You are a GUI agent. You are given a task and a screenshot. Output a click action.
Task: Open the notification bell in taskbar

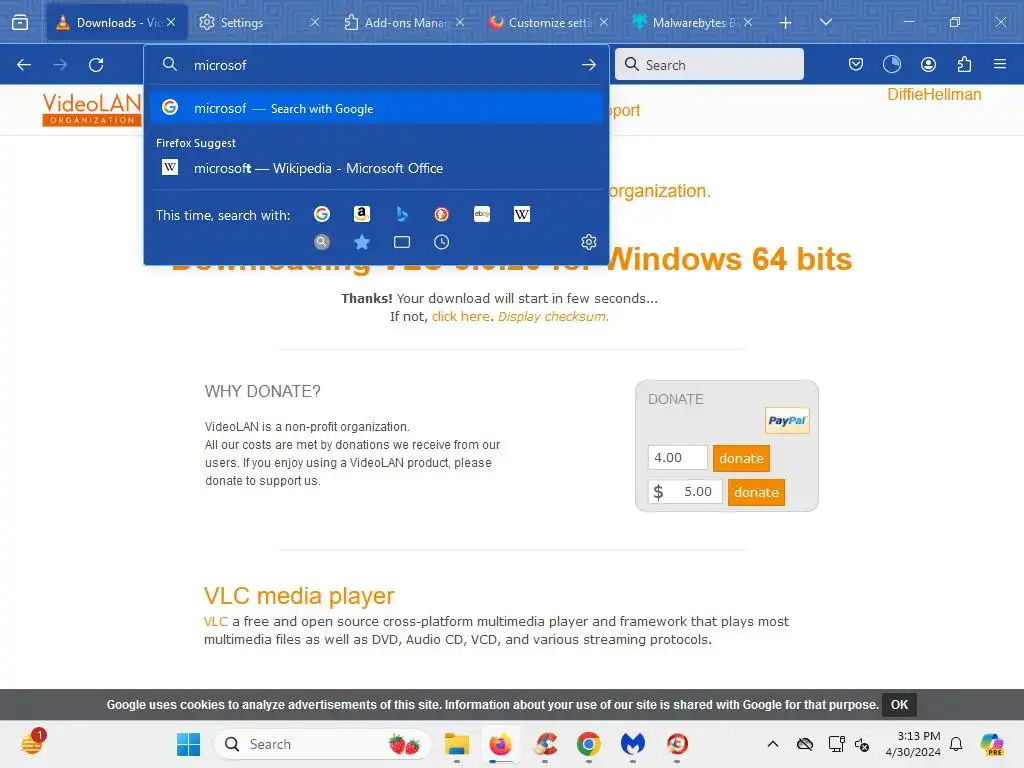(x=956, y=744)
